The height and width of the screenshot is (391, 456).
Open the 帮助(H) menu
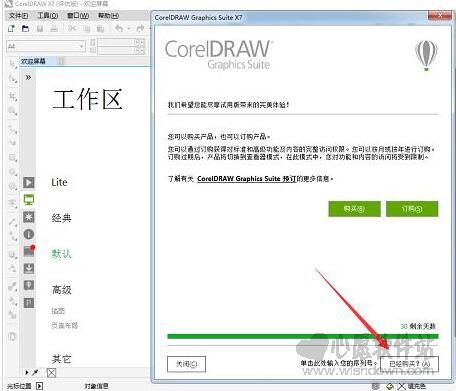point(108,16)
